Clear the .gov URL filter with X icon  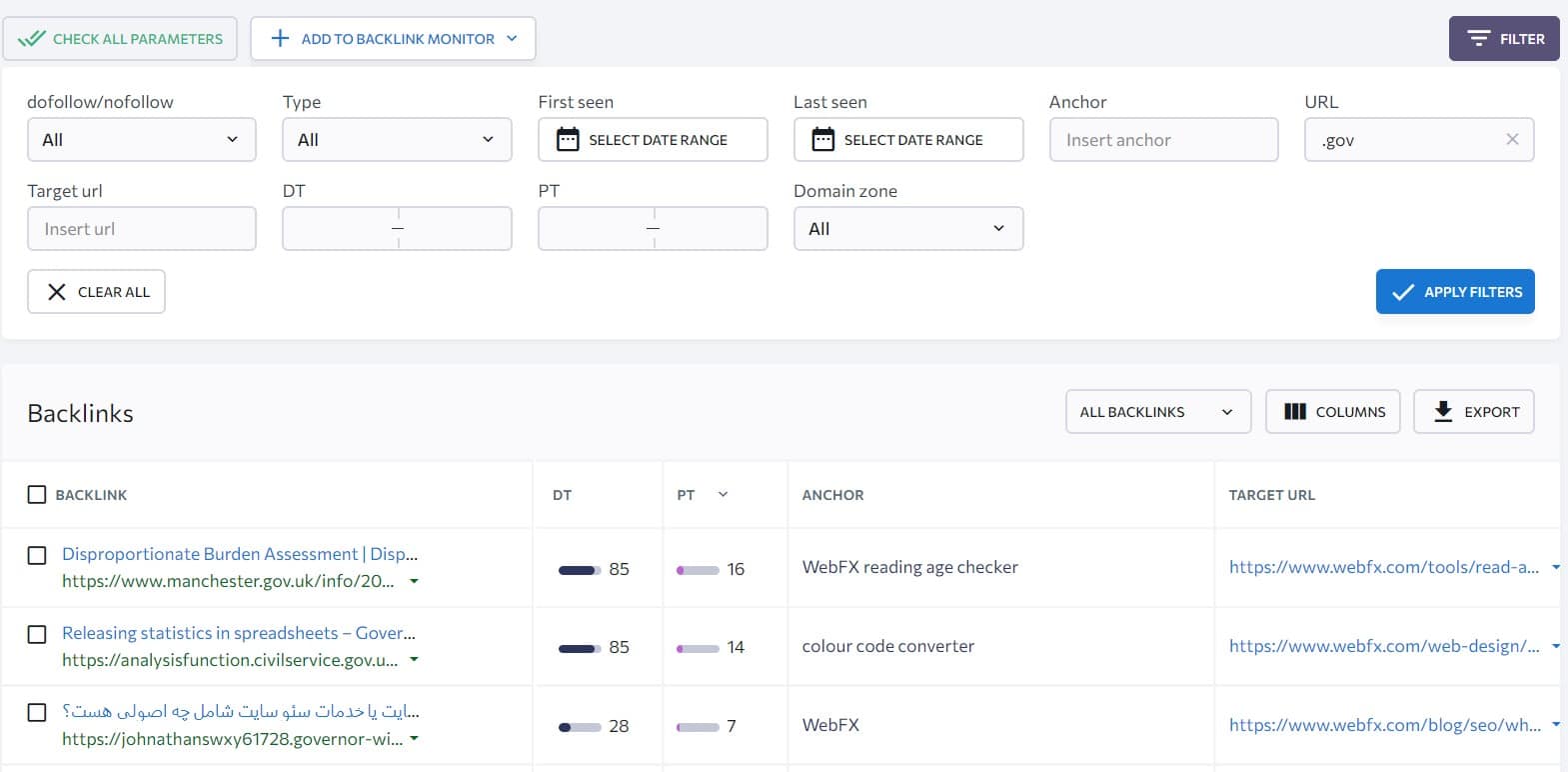pyautogui.click(x=1512, y=139)
